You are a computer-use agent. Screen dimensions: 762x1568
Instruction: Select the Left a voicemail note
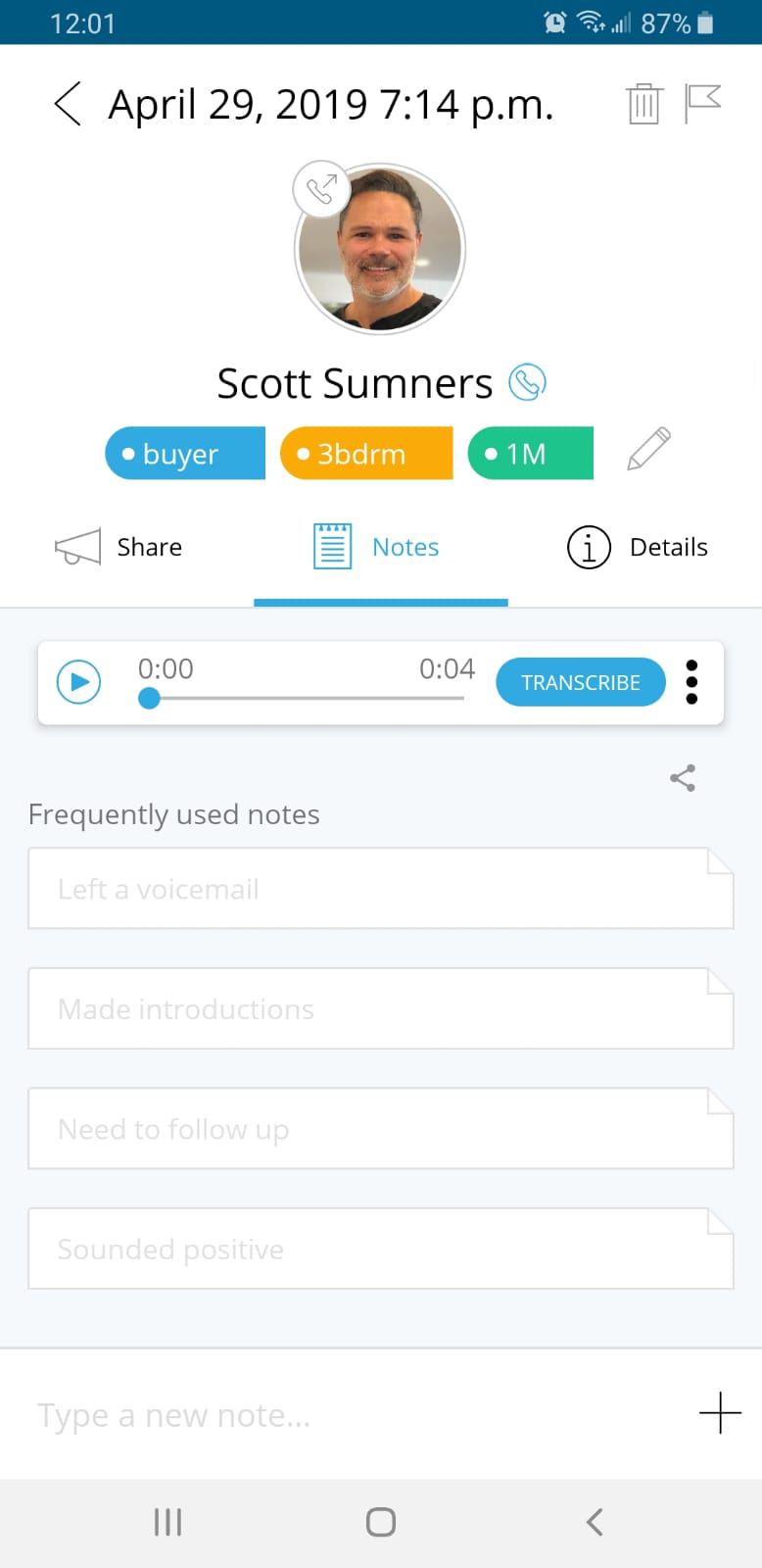click(380, 888)
